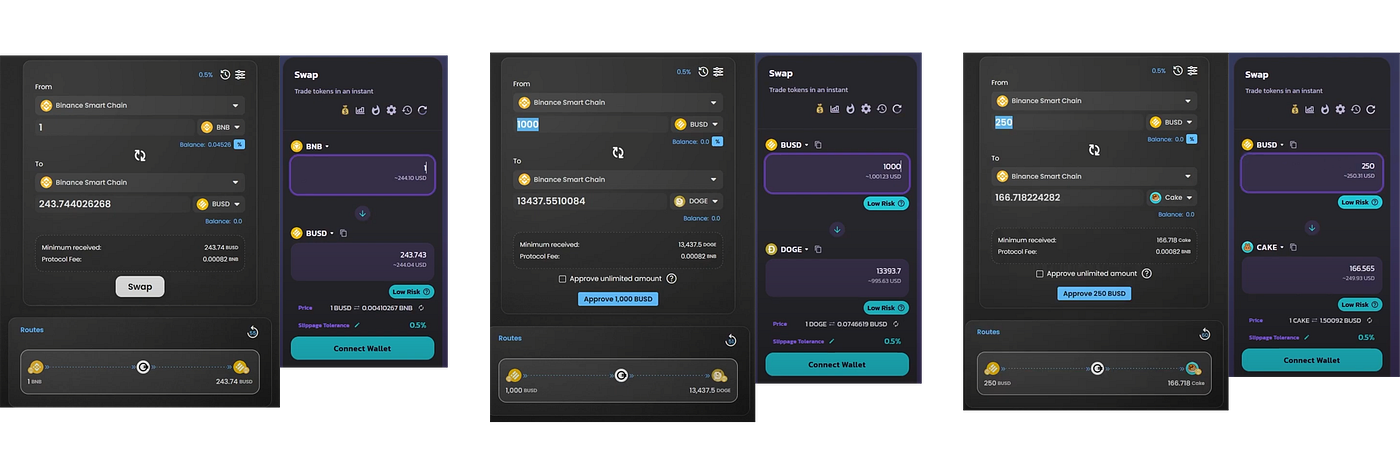Click Approve 250 BUSD button

coord(1094,293)
